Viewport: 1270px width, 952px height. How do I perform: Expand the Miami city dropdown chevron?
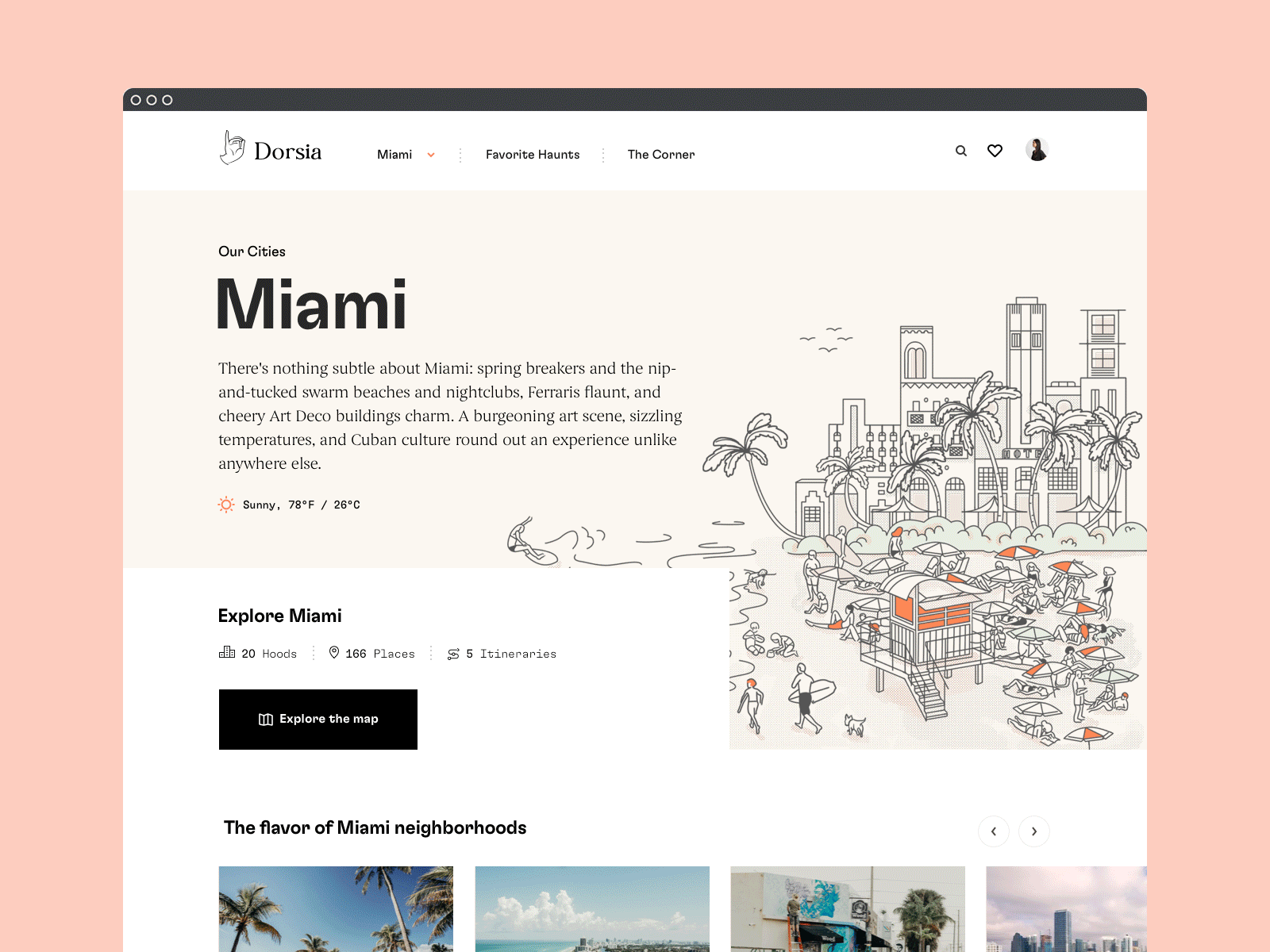tap(431, 155)
